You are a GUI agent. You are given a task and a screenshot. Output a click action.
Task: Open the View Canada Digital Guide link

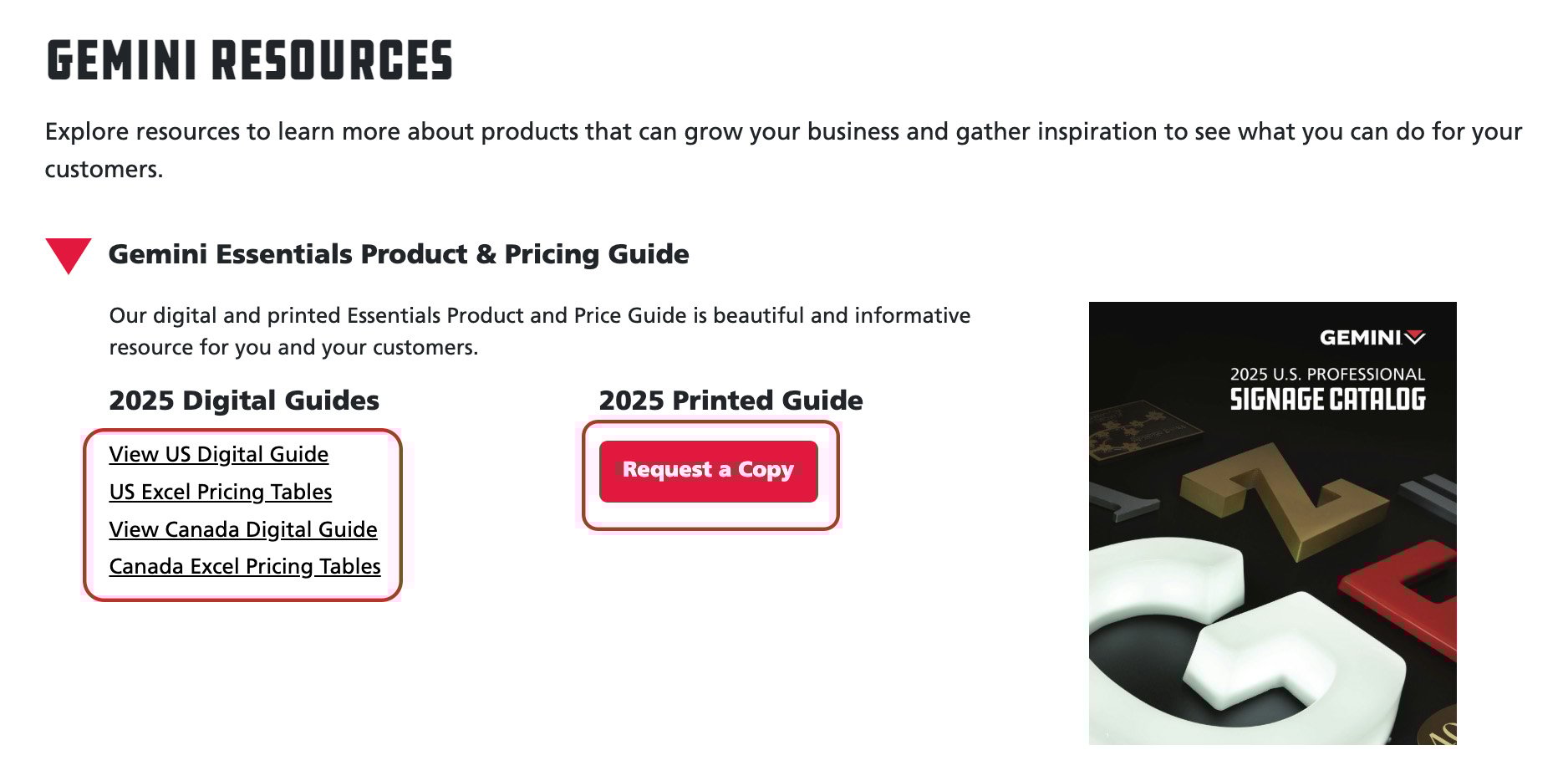[x=243, y=529]
